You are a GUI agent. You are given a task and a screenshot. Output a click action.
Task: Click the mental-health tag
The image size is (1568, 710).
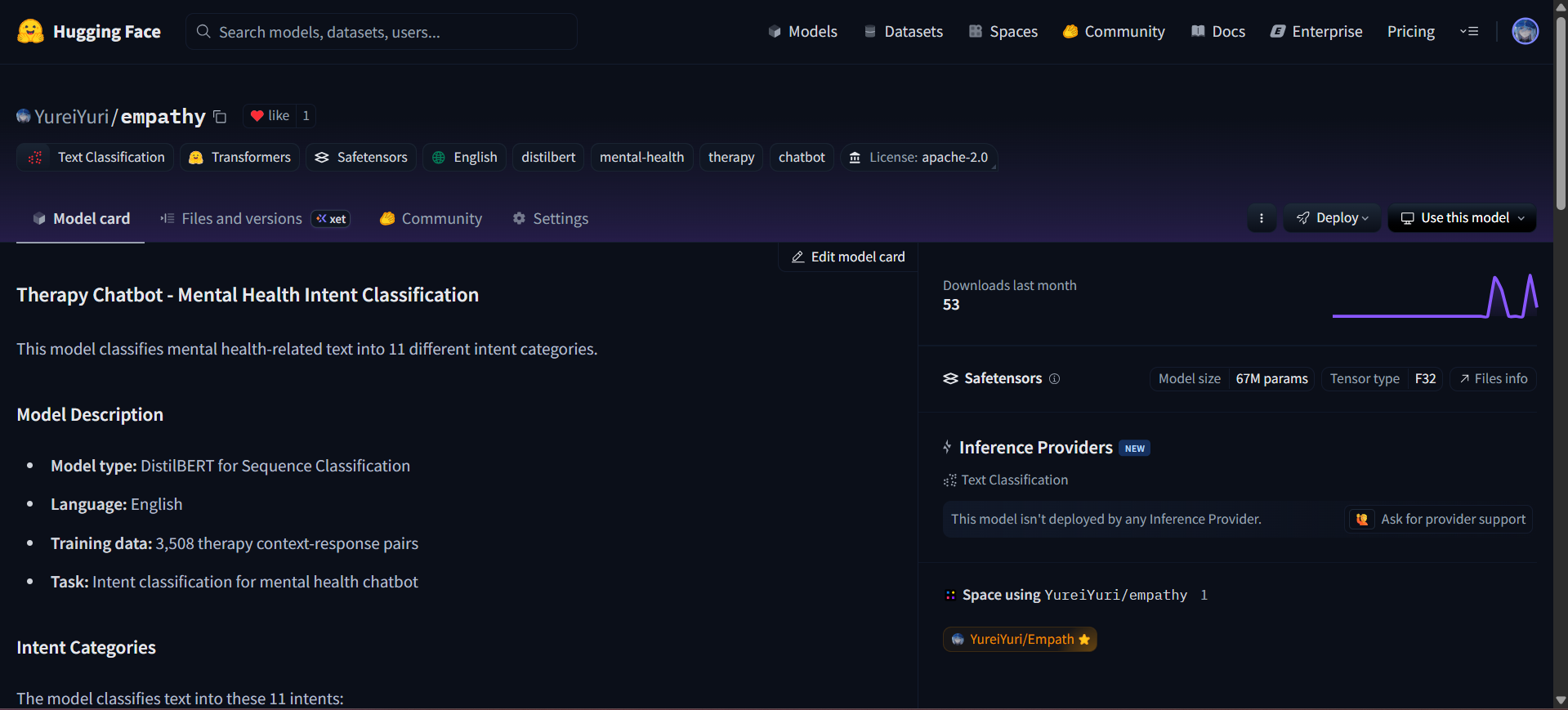[x=641, y=157]
